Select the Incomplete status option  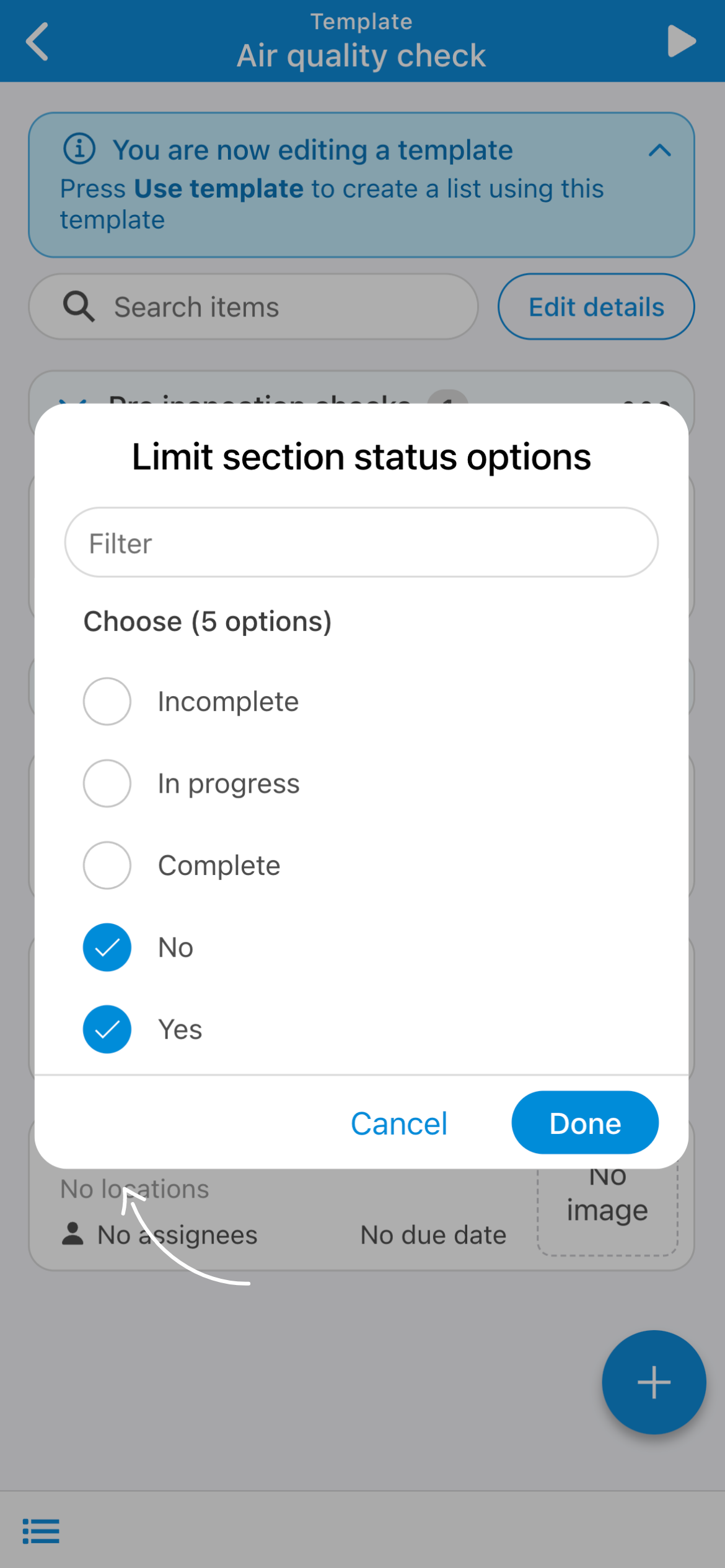pyautogui.click(x=107, y=702)
